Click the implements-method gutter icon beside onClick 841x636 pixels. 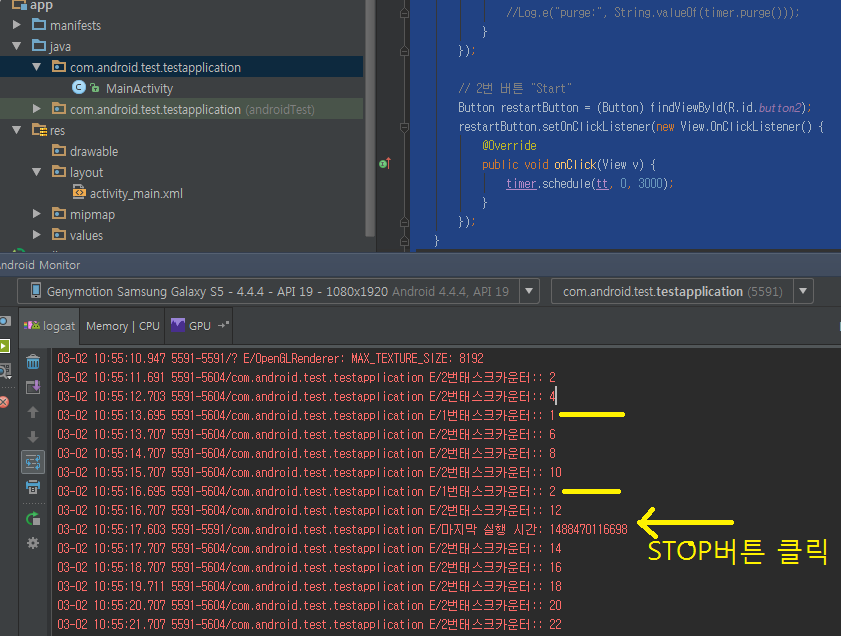(384, 163)
